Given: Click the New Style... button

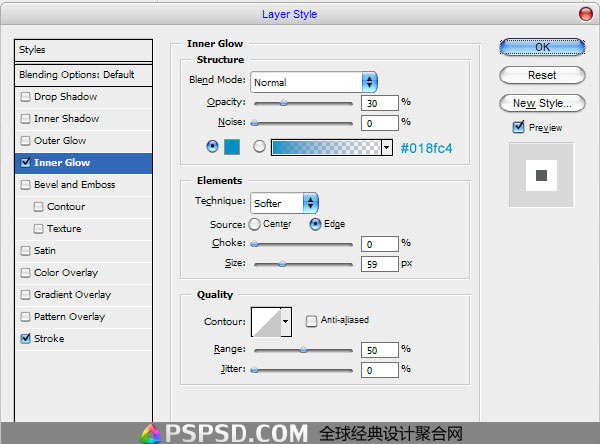Looking at the screenshot, I should tap(542, 103).
